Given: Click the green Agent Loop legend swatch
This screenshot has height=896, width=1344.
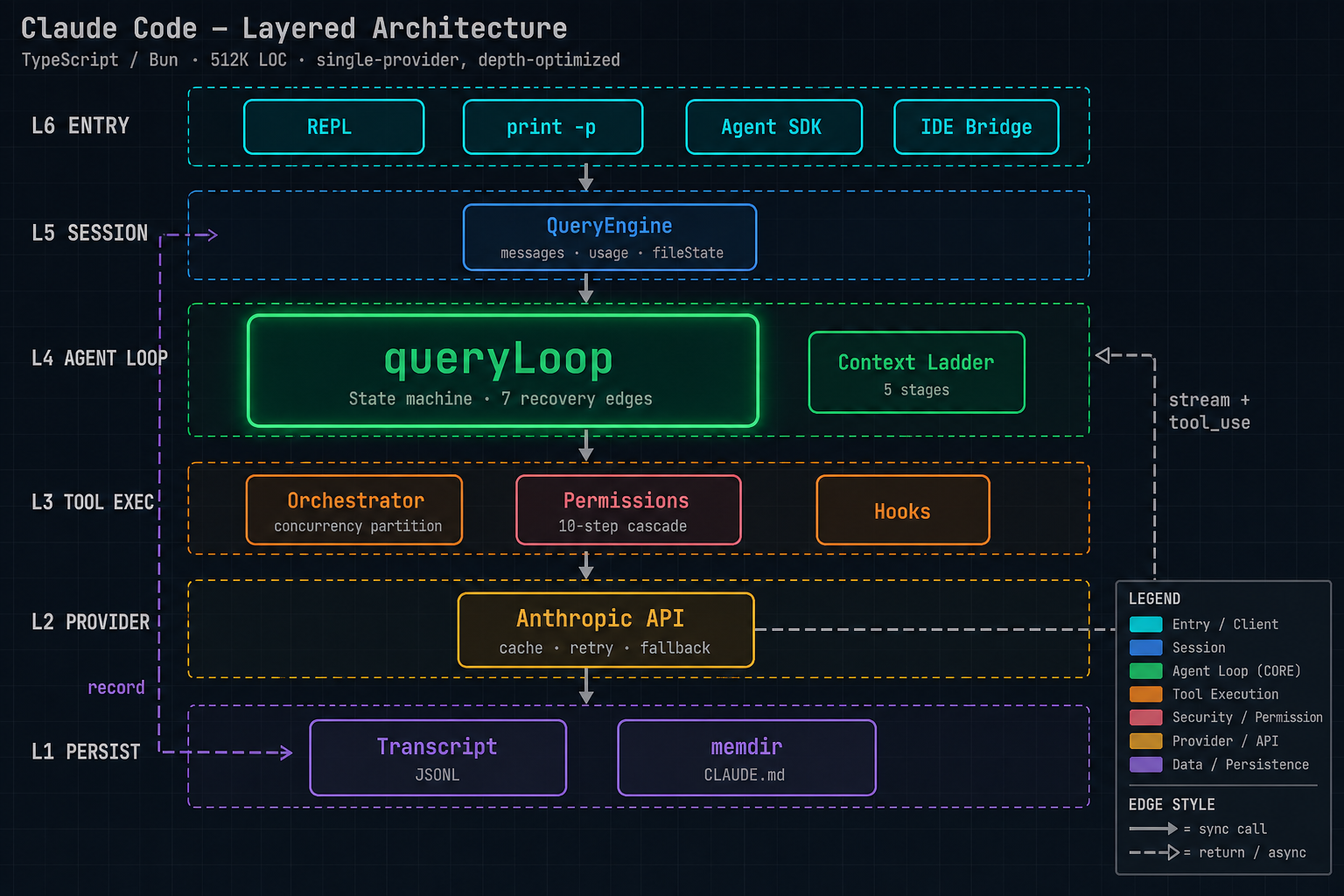Looking at the screenshot, I should pos(1146,671).
